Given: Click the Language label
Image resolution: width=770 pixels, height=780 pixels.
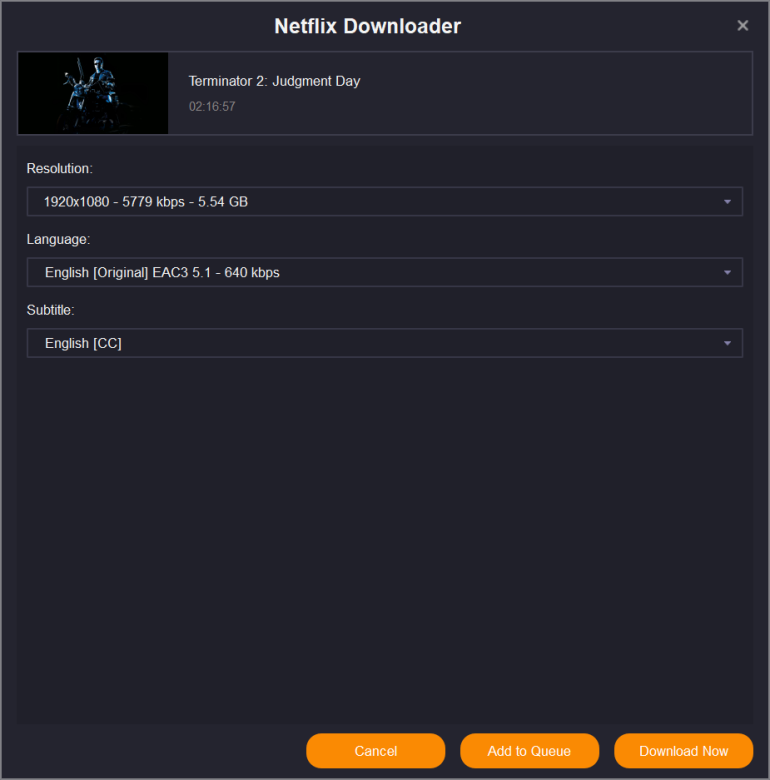Looking at the screenshot, I should [58, 239].
